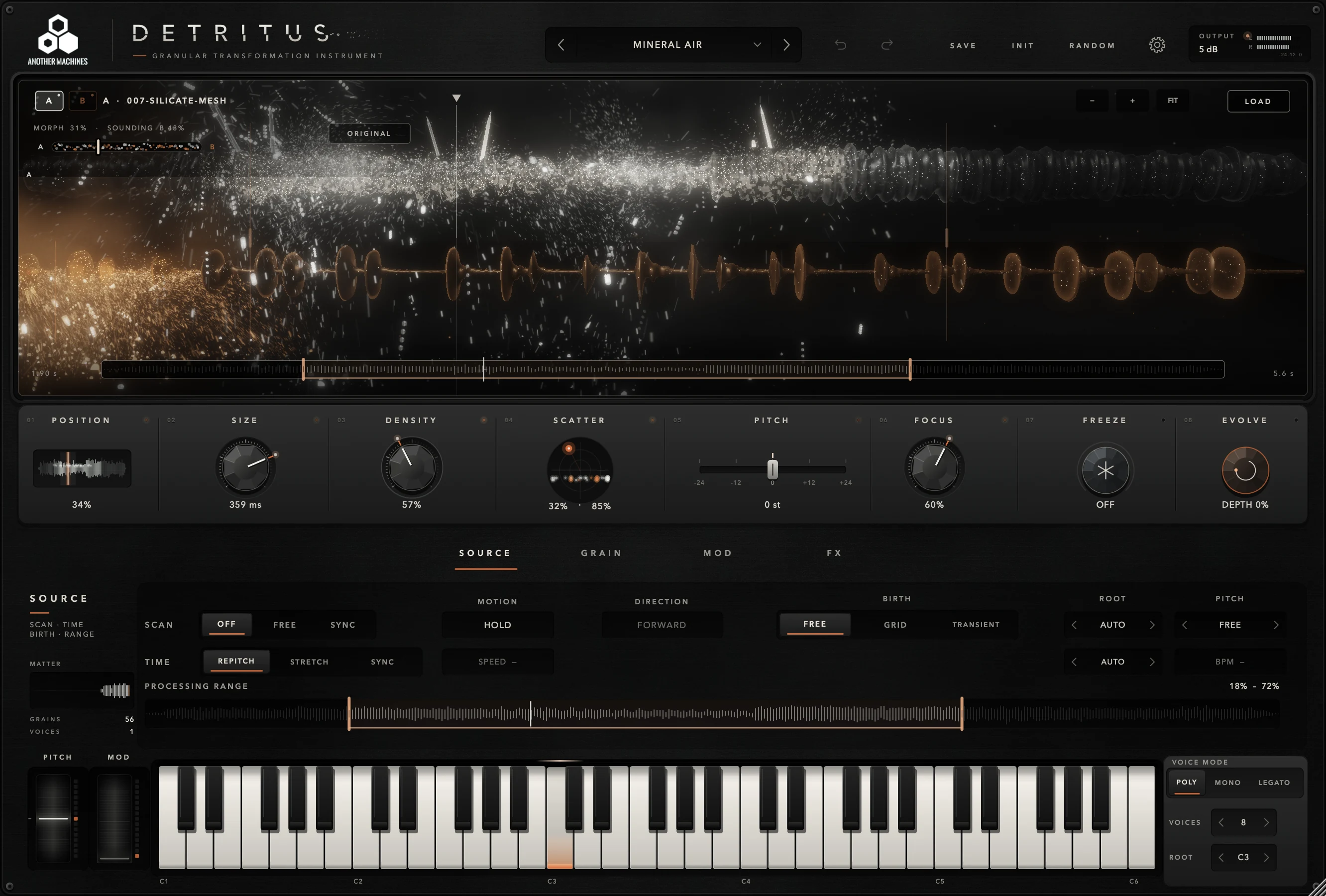Click the Init button
The image size is (1326, 896).
tap(1022, 46)
